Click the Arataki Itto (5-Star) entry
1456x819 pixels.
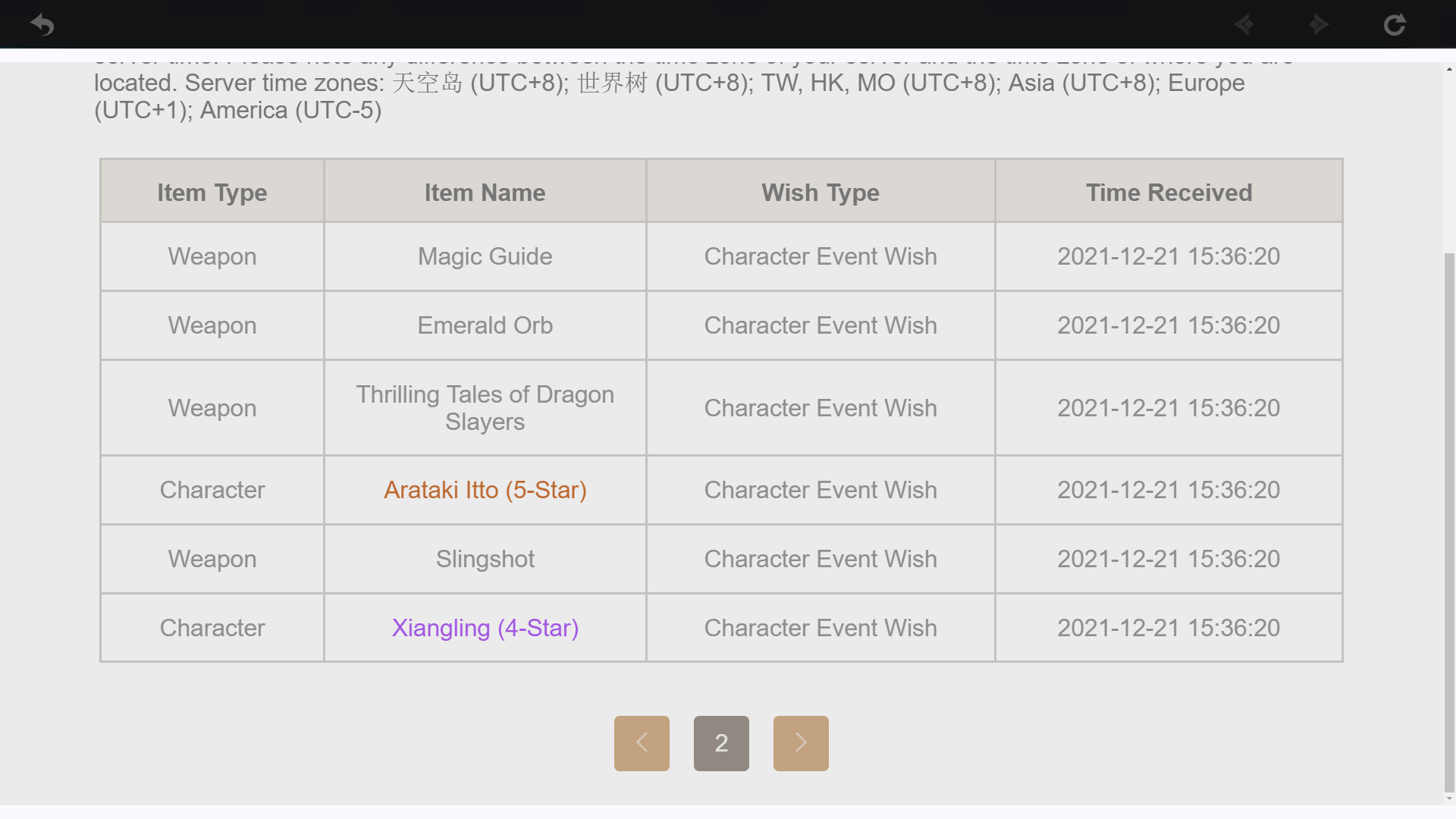(x=485, y=490)
